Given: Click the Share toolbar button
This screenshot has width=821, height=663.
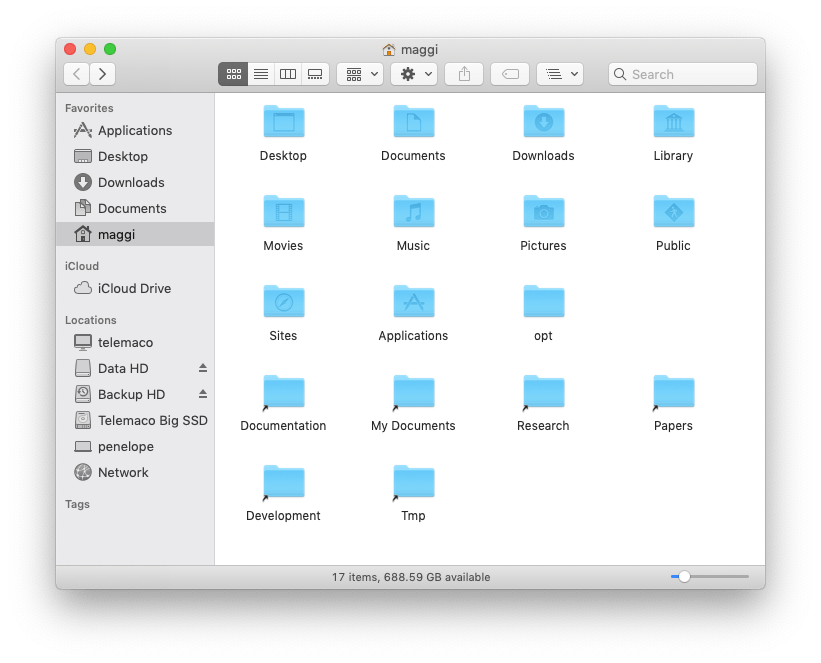Looking at the screenshot, I should pyautogui.click(x=464, y=74).
